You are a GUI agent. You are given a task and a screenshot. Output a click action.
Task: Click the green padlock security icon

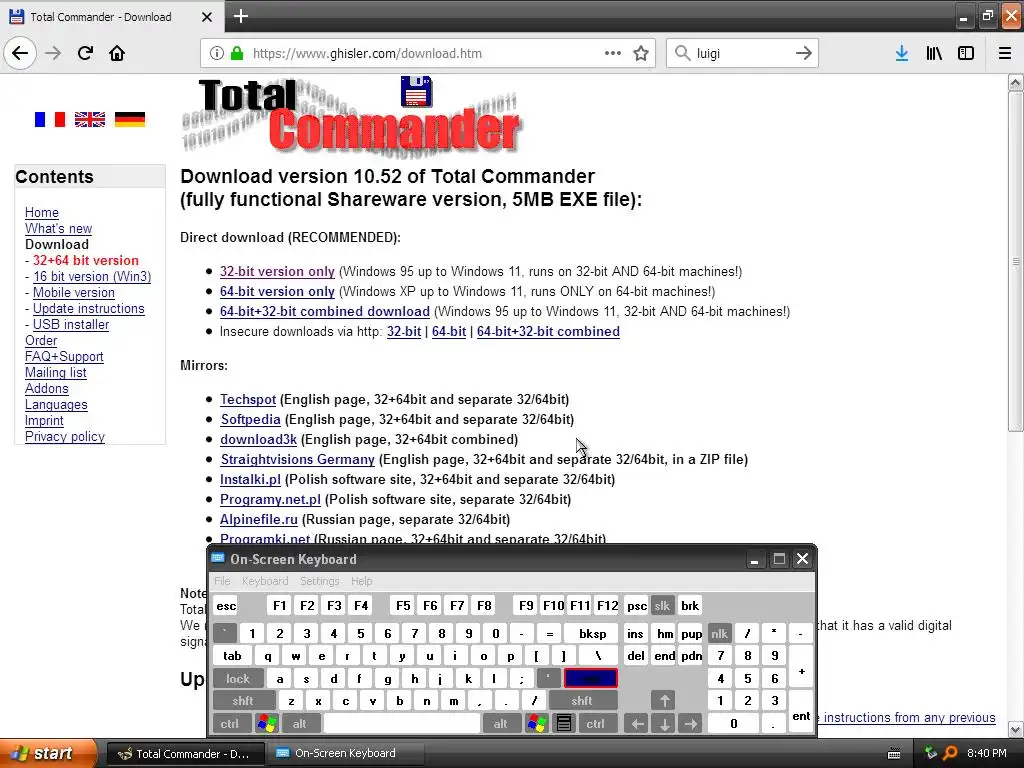(x=236, y=54)
